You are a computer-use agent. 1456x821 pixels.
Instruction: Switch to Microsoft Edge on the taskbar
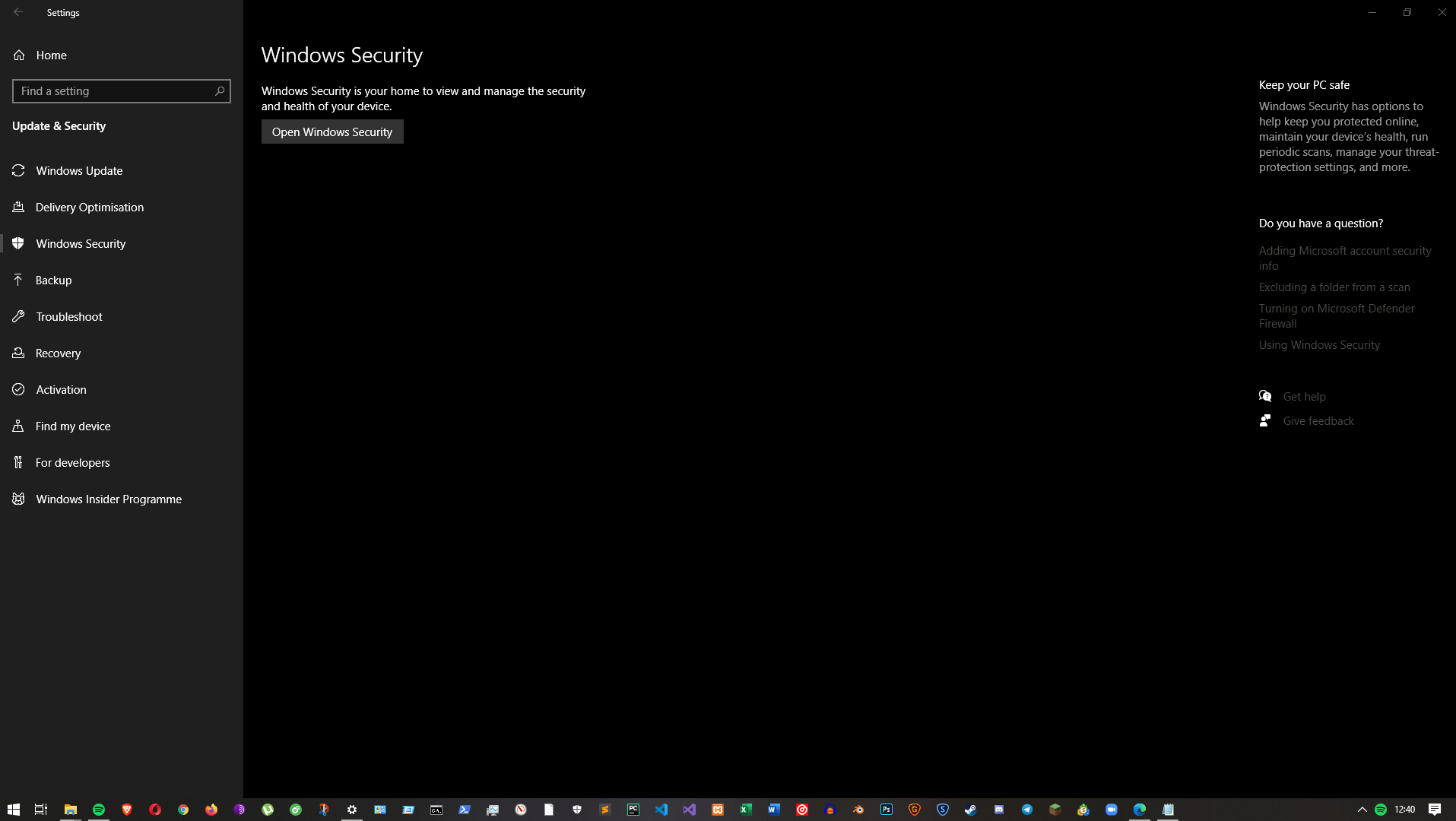point(1139,810)
